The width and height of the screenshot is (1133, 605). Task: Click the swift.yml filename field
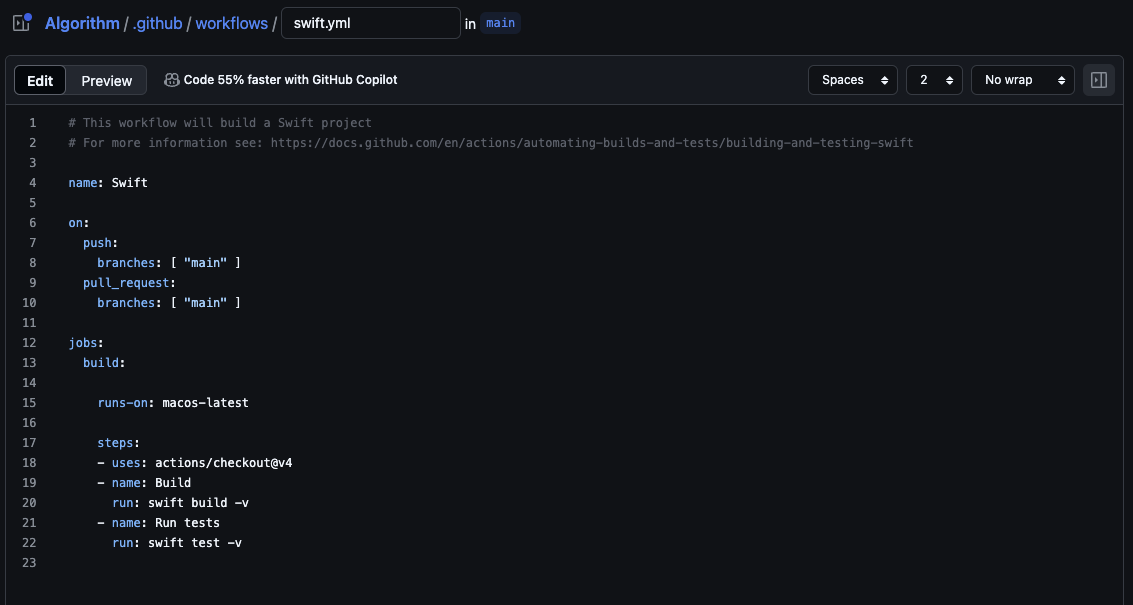pos(371,23)
